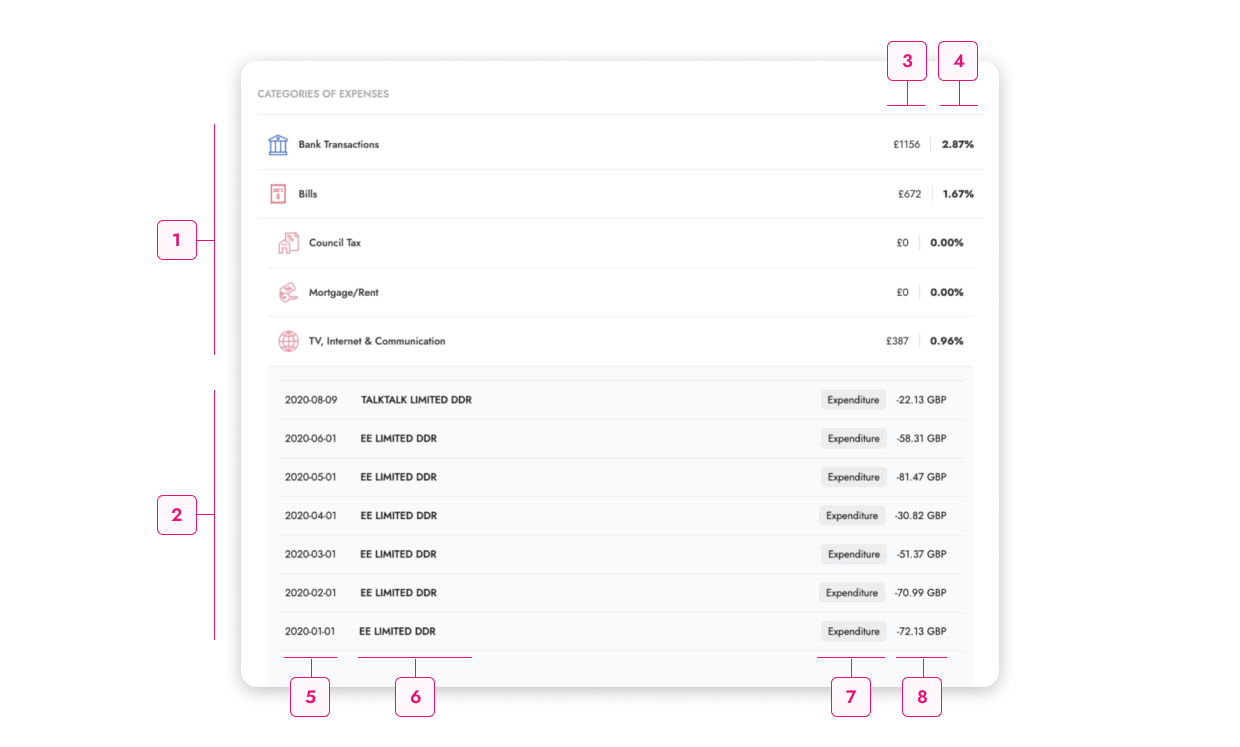Click the 2.87% Bank Transactions percentage
The height and width of the screenshot is (747, 1240).
pyautogui.click(x=957, y=145)
